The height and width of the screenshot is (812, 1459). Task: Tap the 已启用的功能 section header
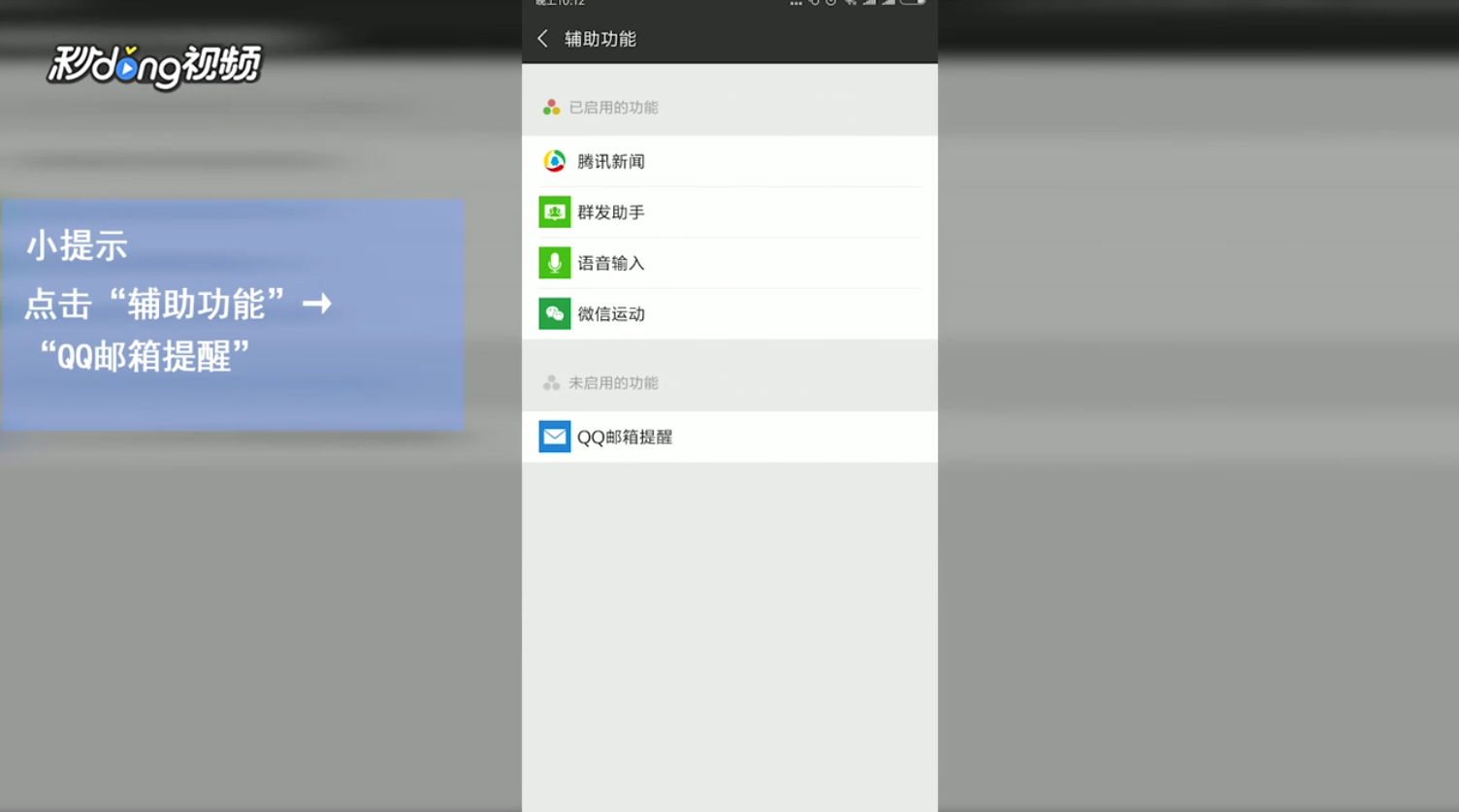pyautogui.click(x=613, y=108)
